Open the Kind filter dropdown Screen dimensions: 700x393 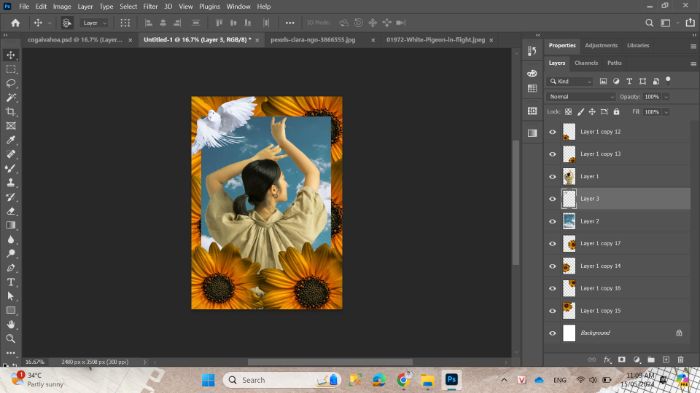tap(571, 81)
